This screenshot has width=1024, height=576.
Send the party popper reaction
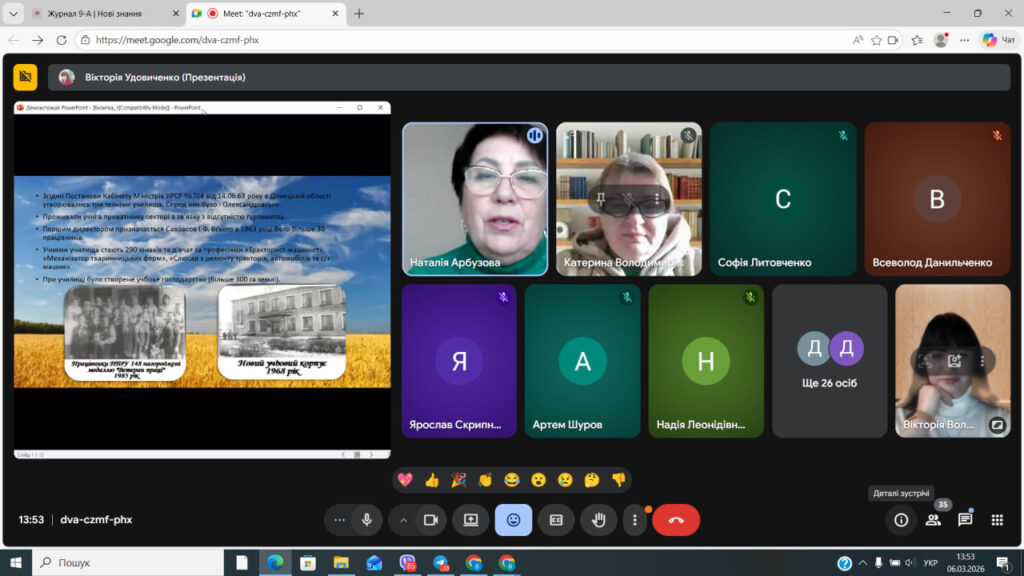coord(459,480)
